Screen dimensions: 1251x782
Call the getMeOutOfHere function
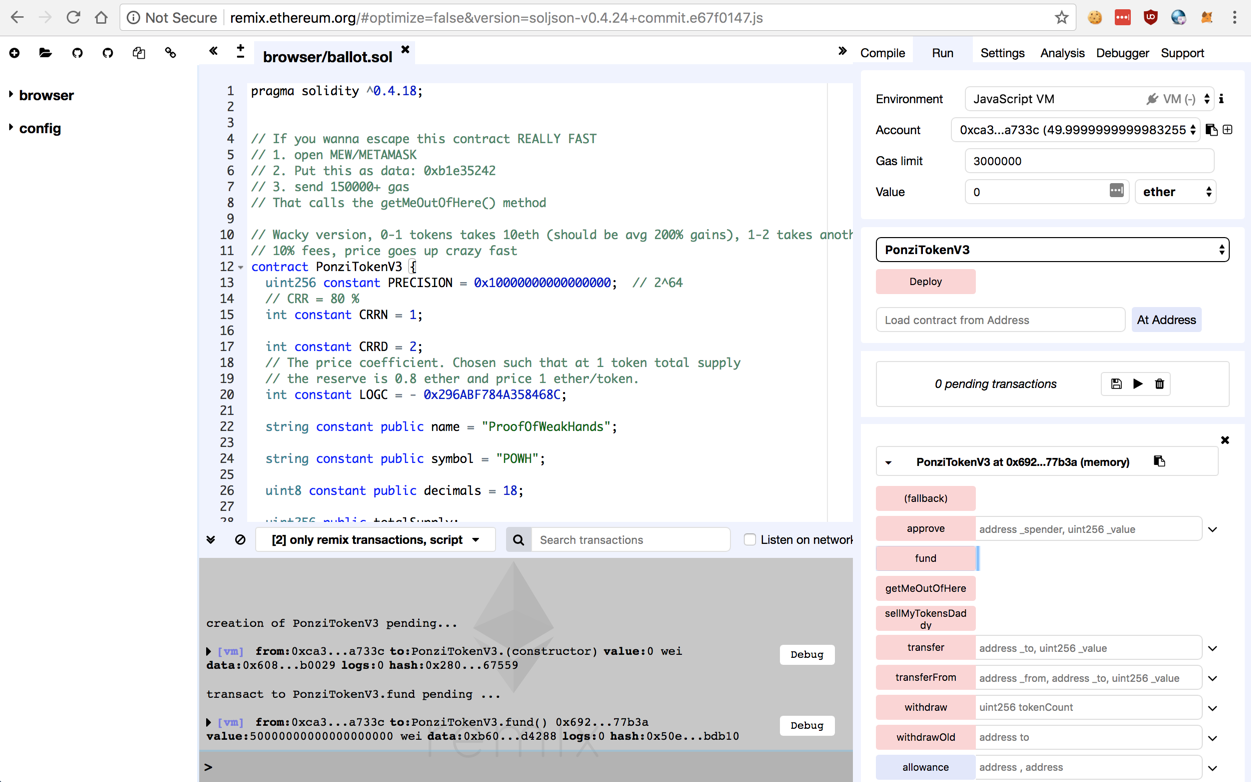click(x=925, y=588)
